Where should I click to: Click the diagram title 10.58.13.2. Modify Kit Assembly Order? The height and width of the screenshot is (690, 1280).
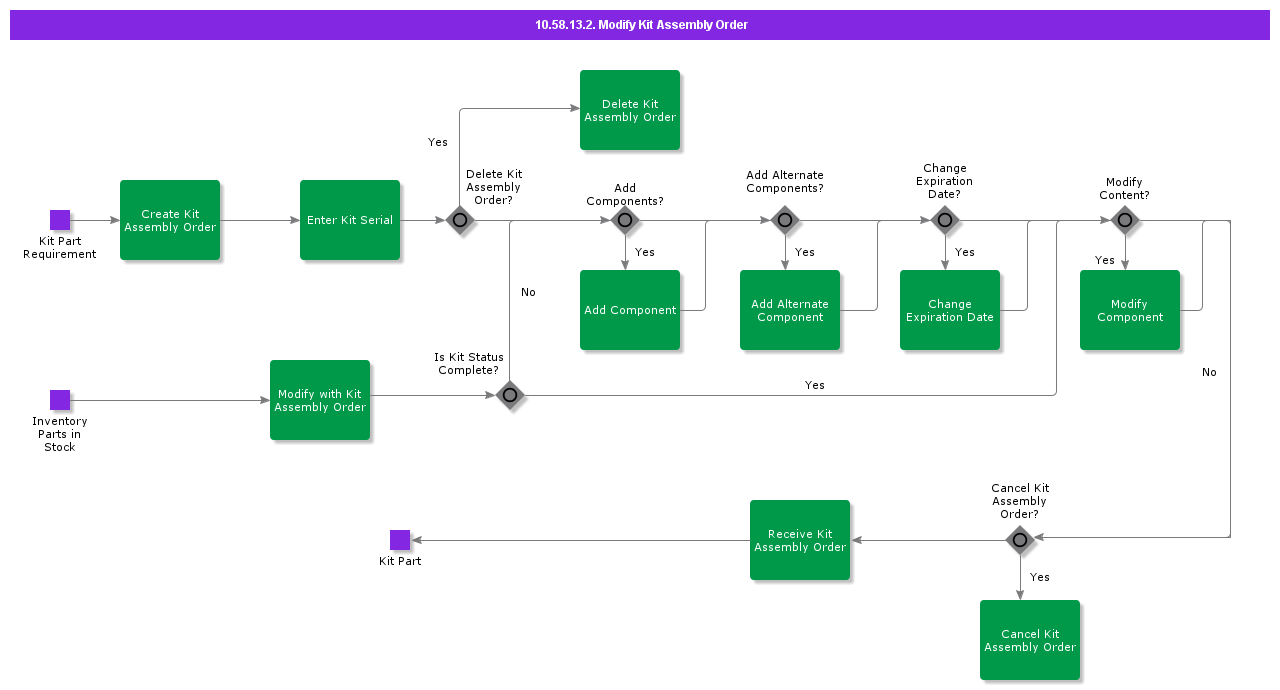pos(641,25)
